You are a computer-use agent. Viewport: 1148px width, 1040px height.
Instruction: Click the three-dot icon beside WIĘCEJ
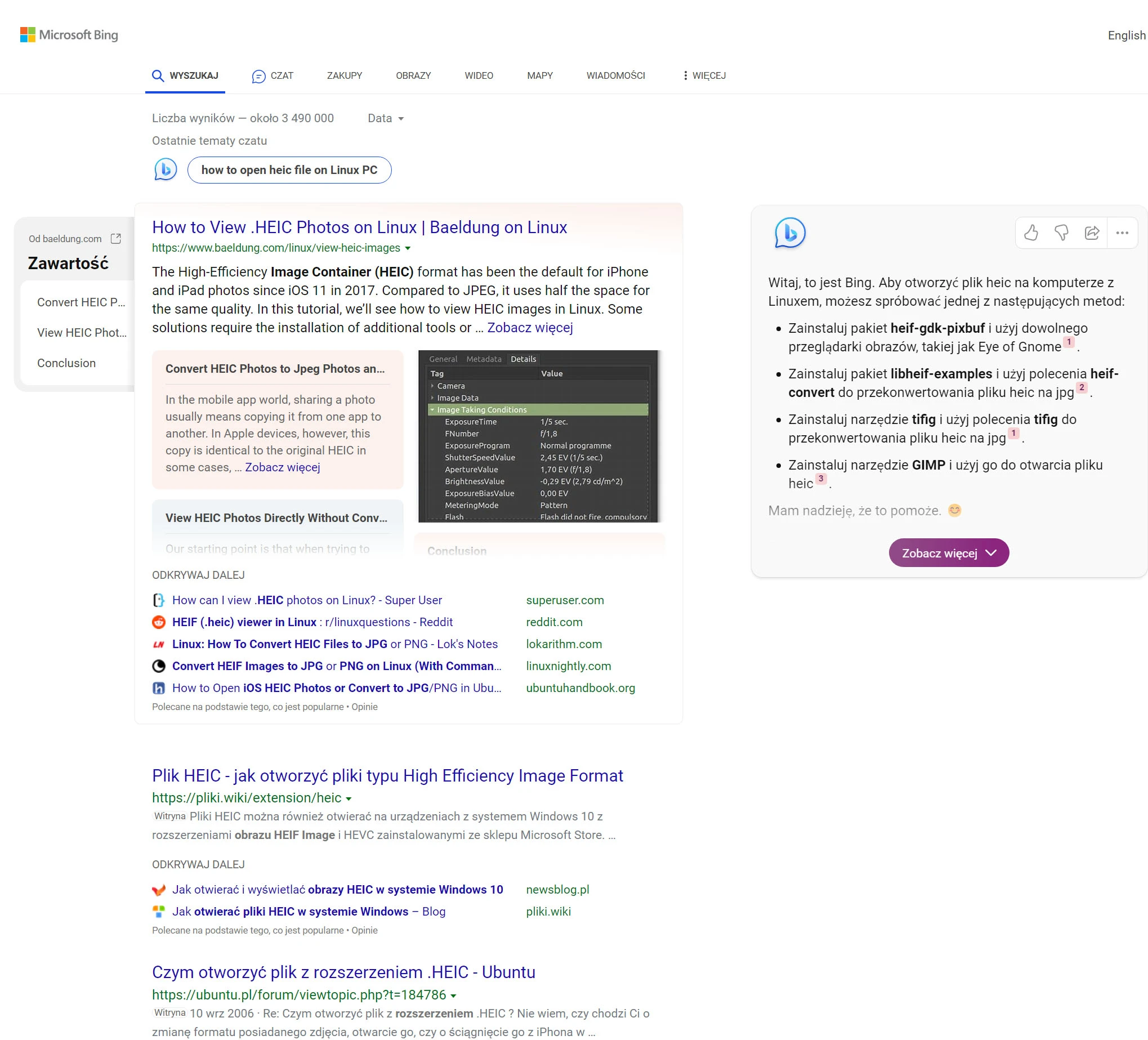tap(685, 76)
